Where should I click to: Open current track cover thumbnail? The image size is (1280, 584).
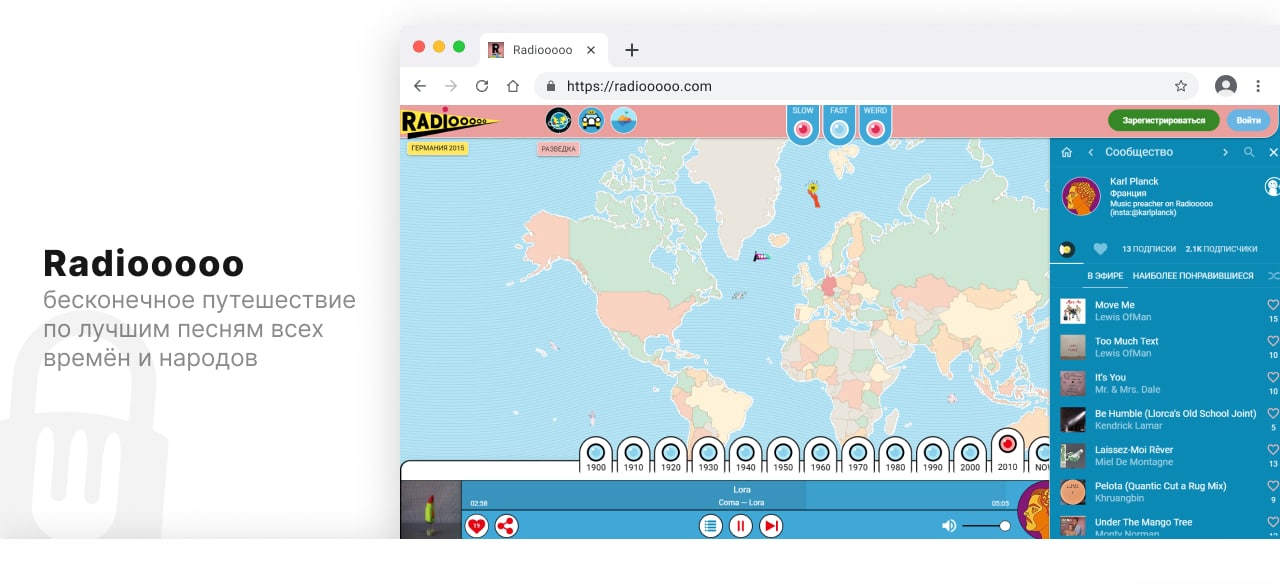pos(431,510)
